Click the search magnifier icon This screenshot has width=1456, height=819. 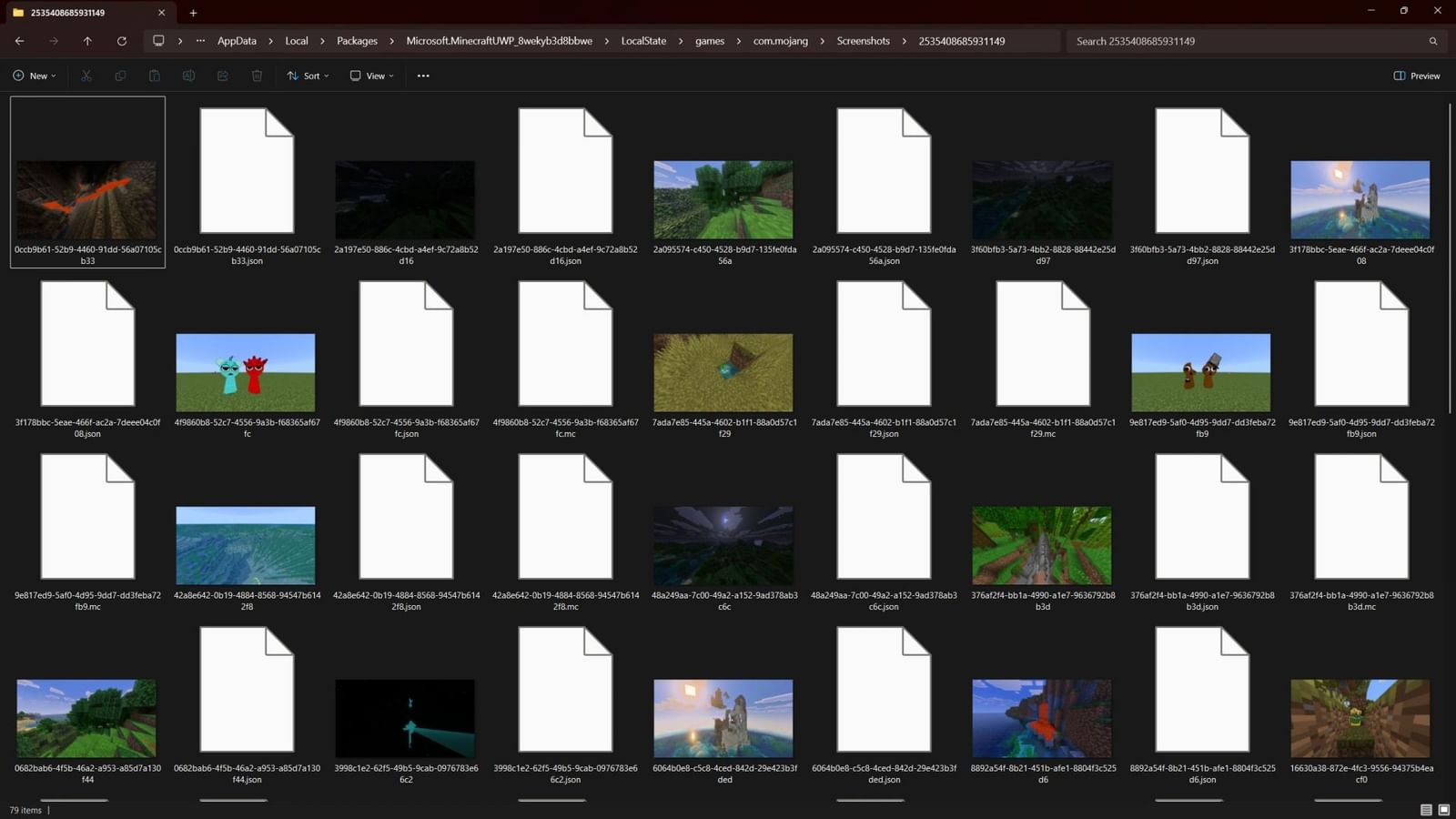point(1433,41)
